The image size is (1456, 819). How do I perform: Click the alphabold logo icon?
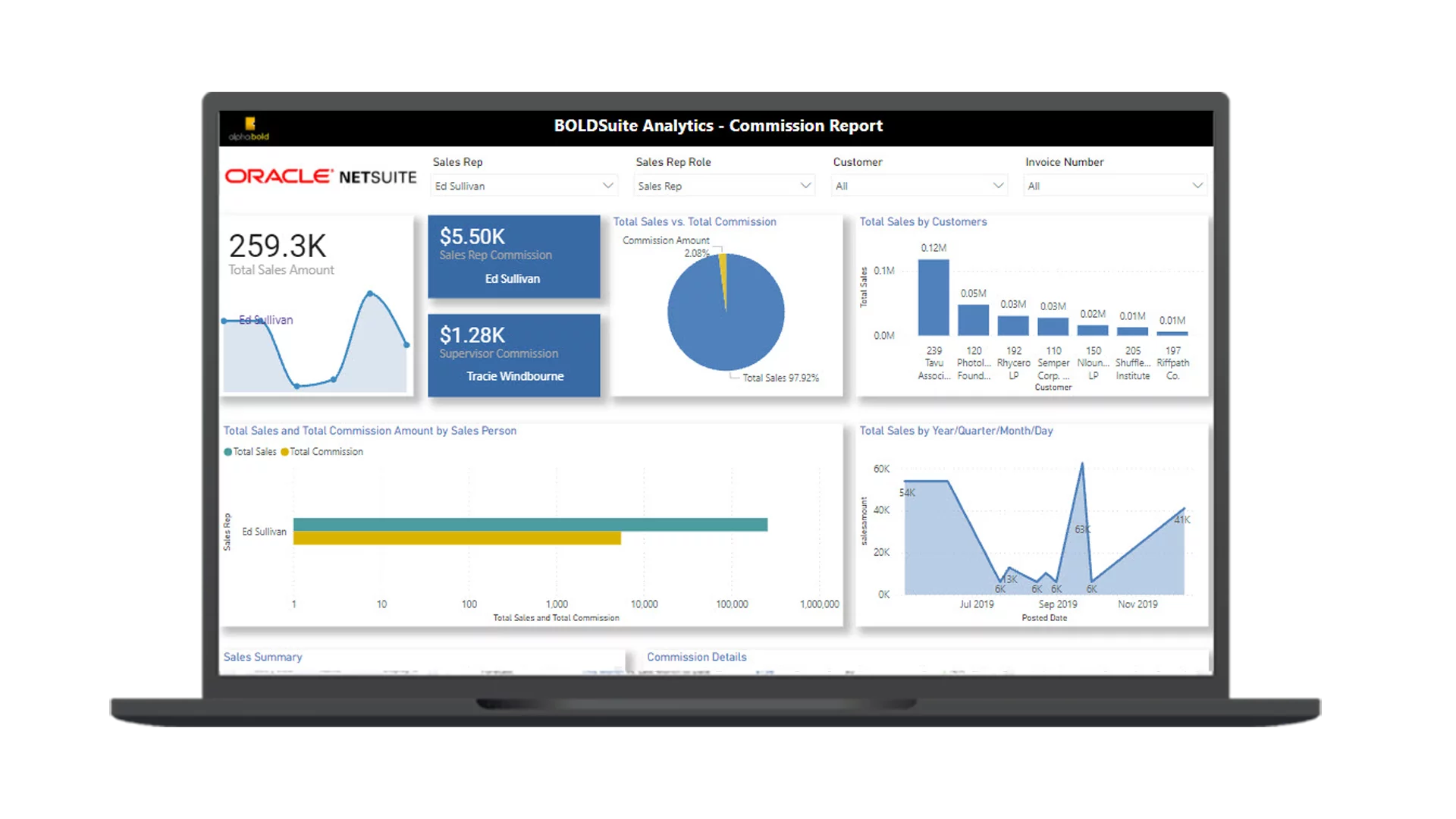point(249,128)
